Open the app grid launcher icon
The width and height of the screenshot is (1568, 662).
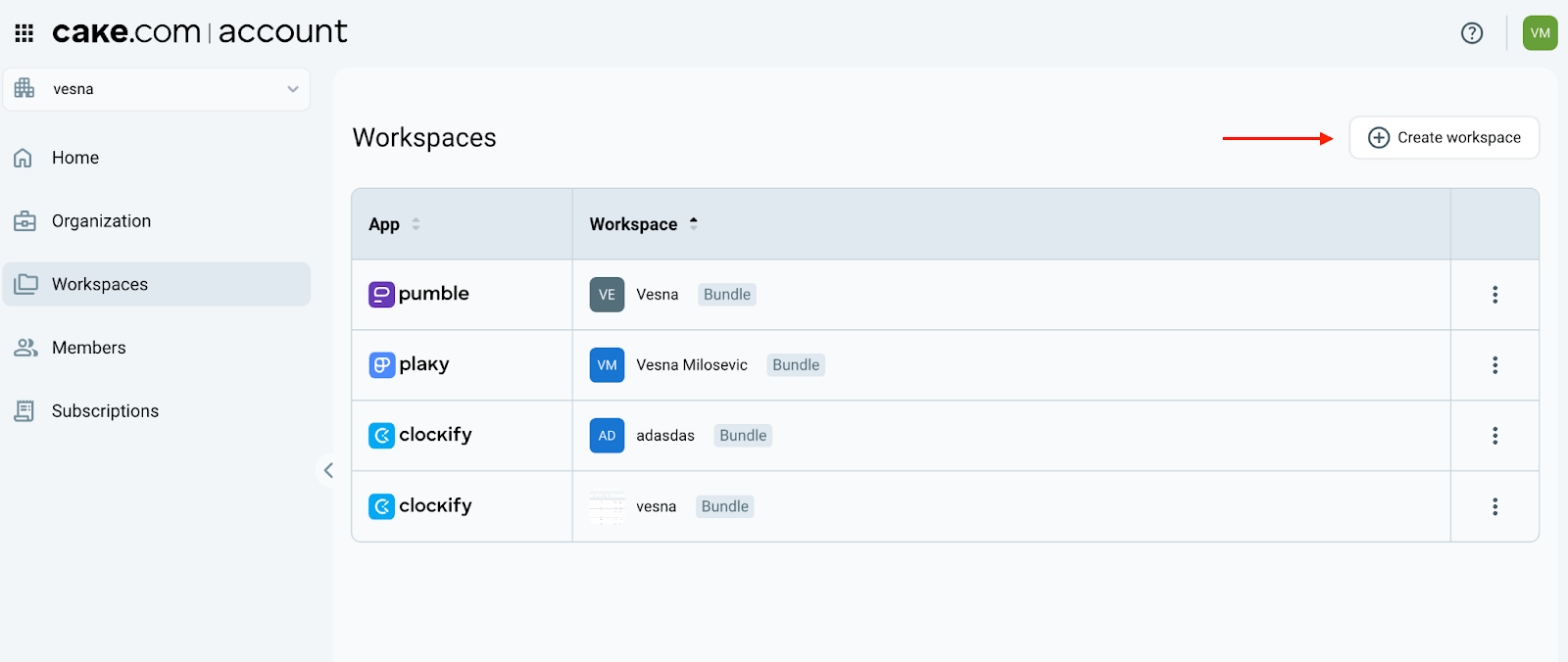[x=24, y=33]
